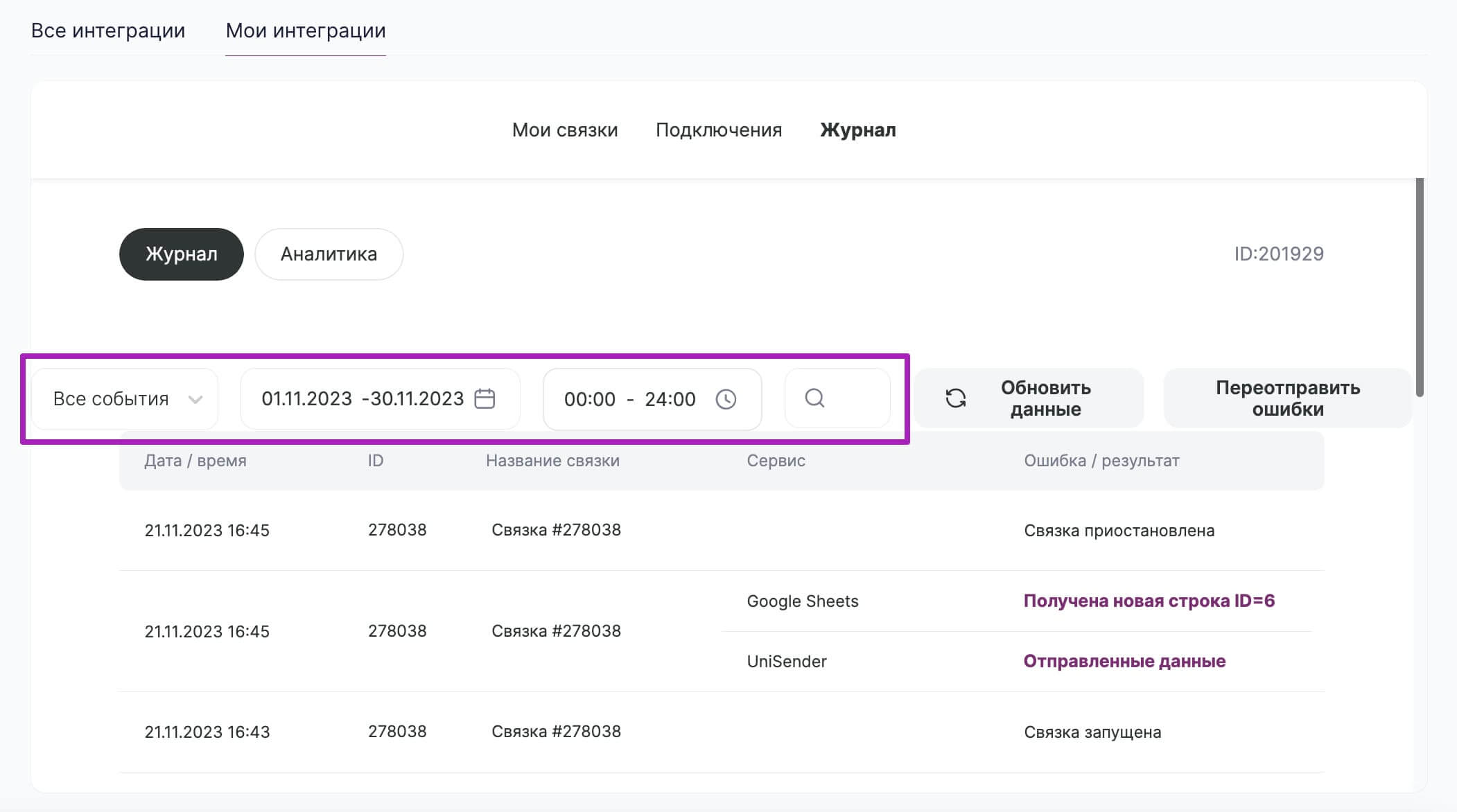The image size is (1457, 812).
Task: Click the ID:201929 label
Action: (x=1279, y=254)
